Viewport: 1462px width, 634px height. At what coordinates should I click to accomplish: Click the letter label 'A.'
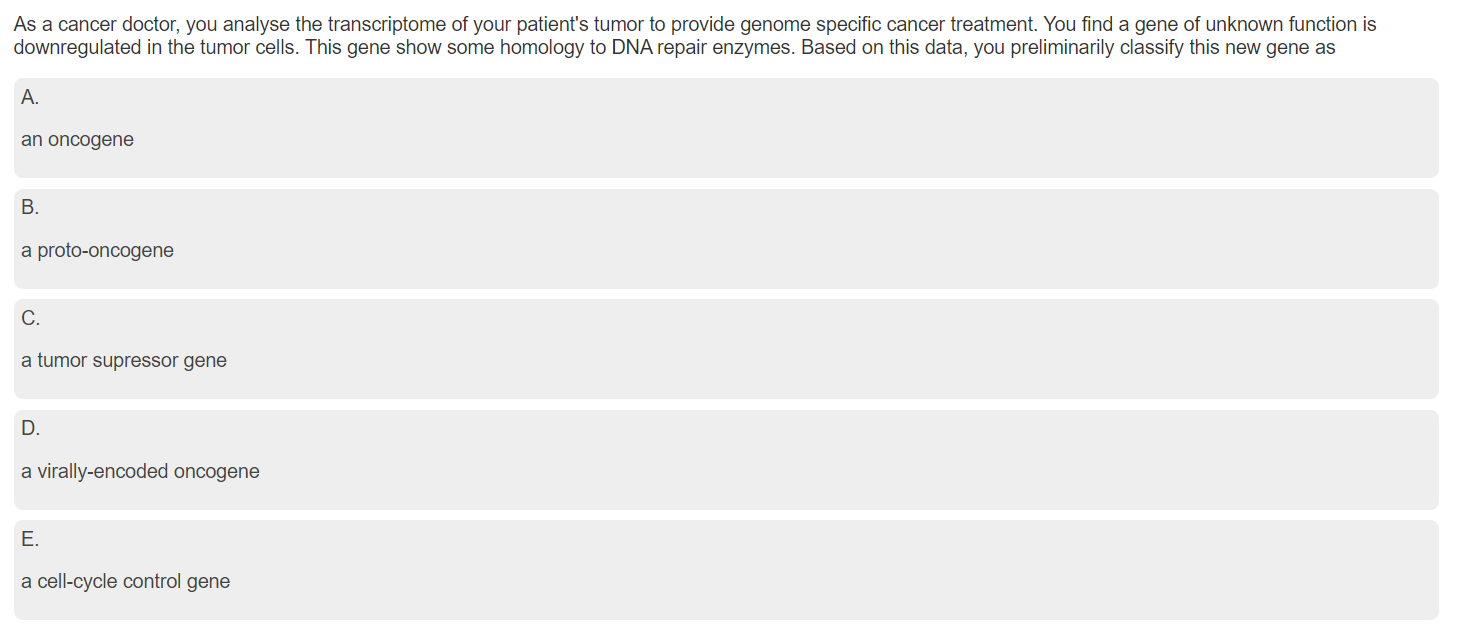point(30,97)
